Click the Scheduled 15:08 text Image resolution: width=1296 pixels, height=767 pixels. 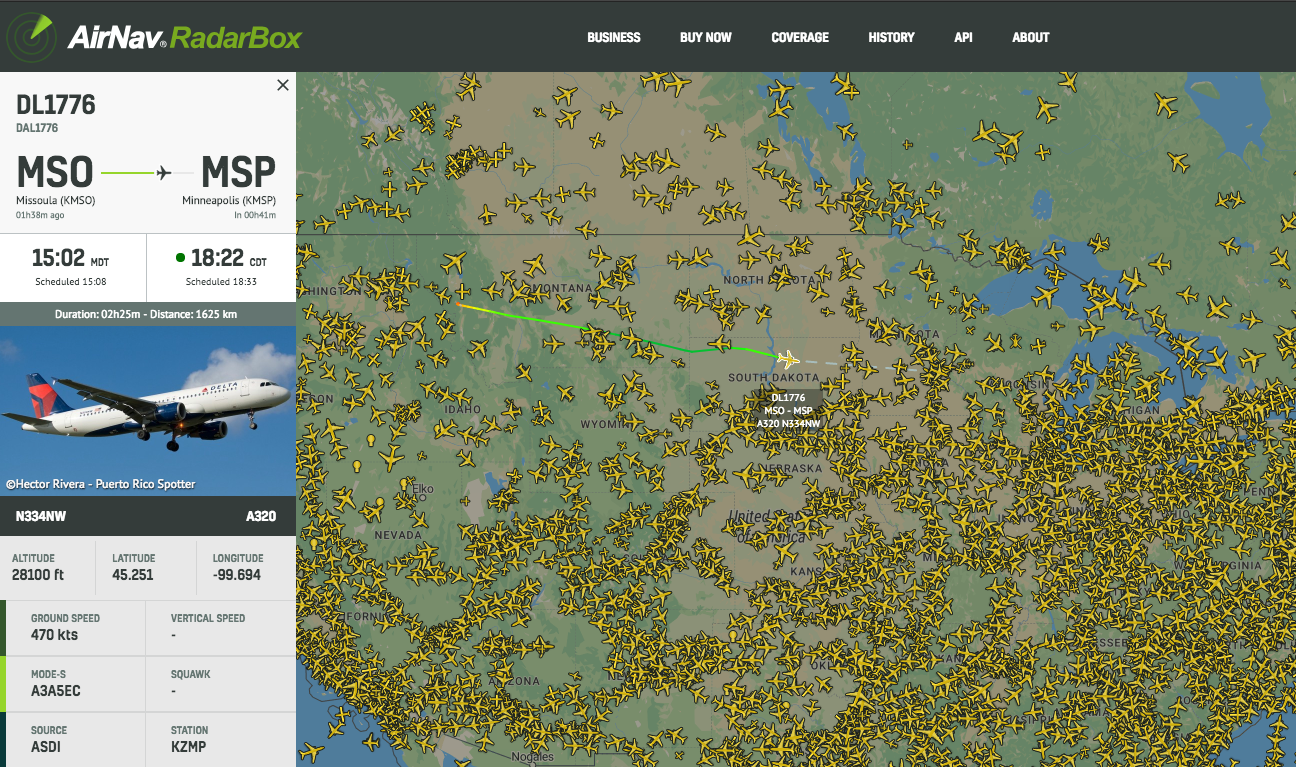point(71,282)
